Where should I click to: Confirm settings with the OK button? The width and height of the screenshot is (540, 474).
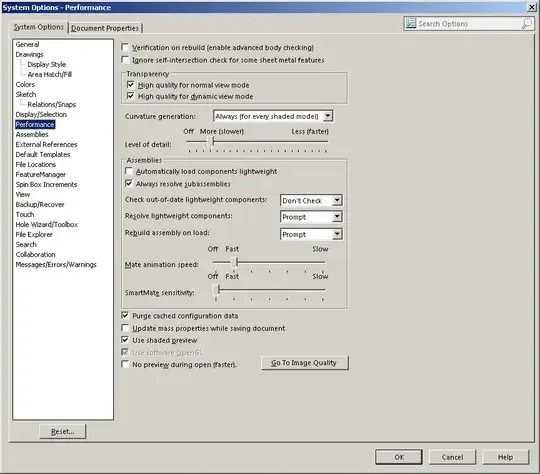pyautogui.click(x=399, y=457)
